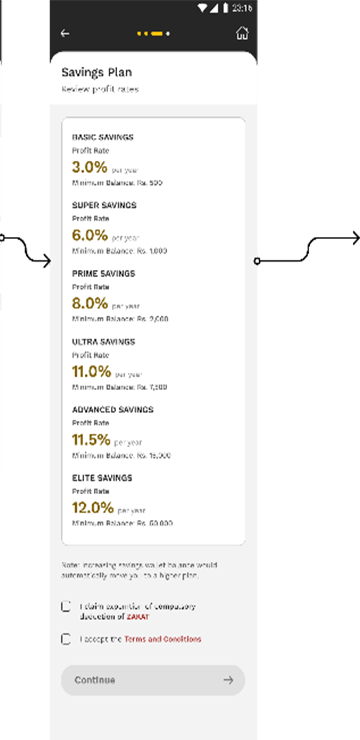Tap the back arrow icon
The width and height of the screenshot is (360, 740).
pos(65,34)
